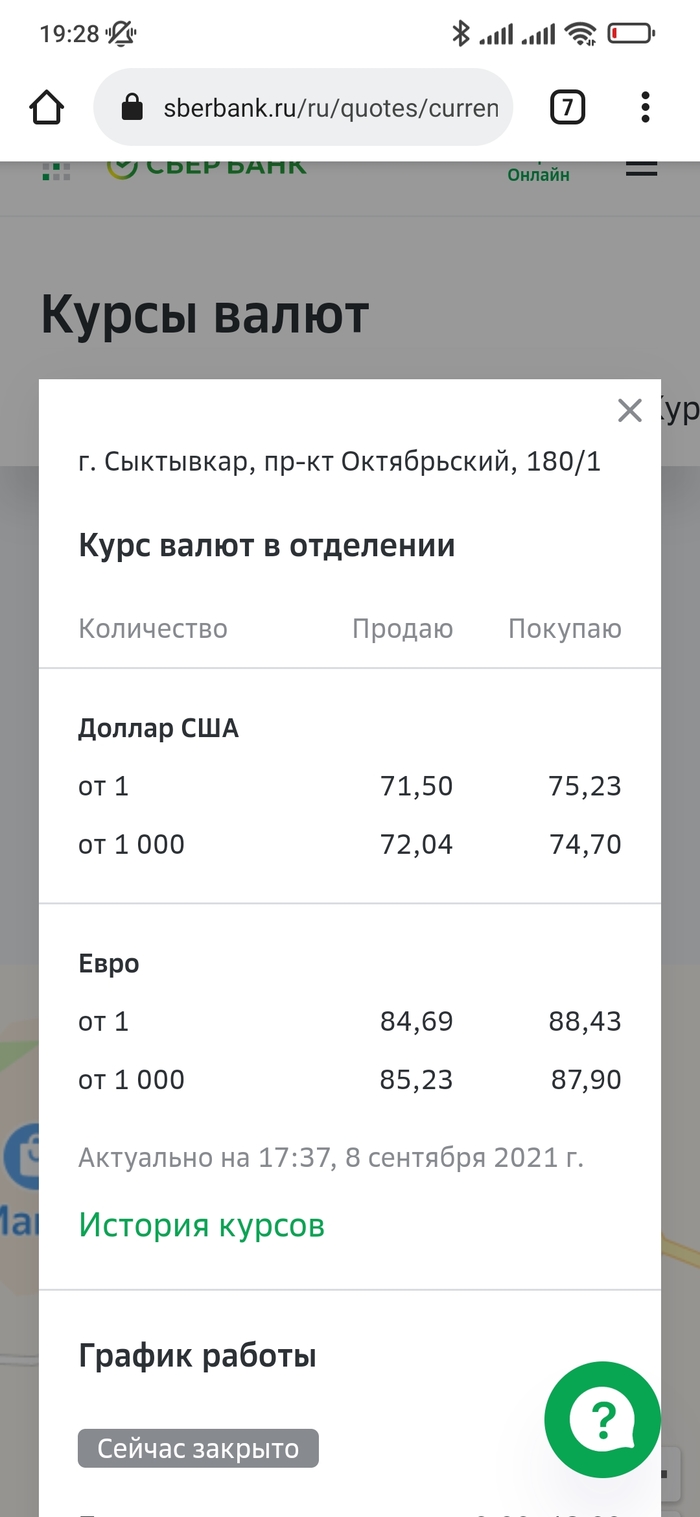This screenshot has height=1517, width=700.
Task: Tap the Bluetooth status icon
Action: [460, 34]
